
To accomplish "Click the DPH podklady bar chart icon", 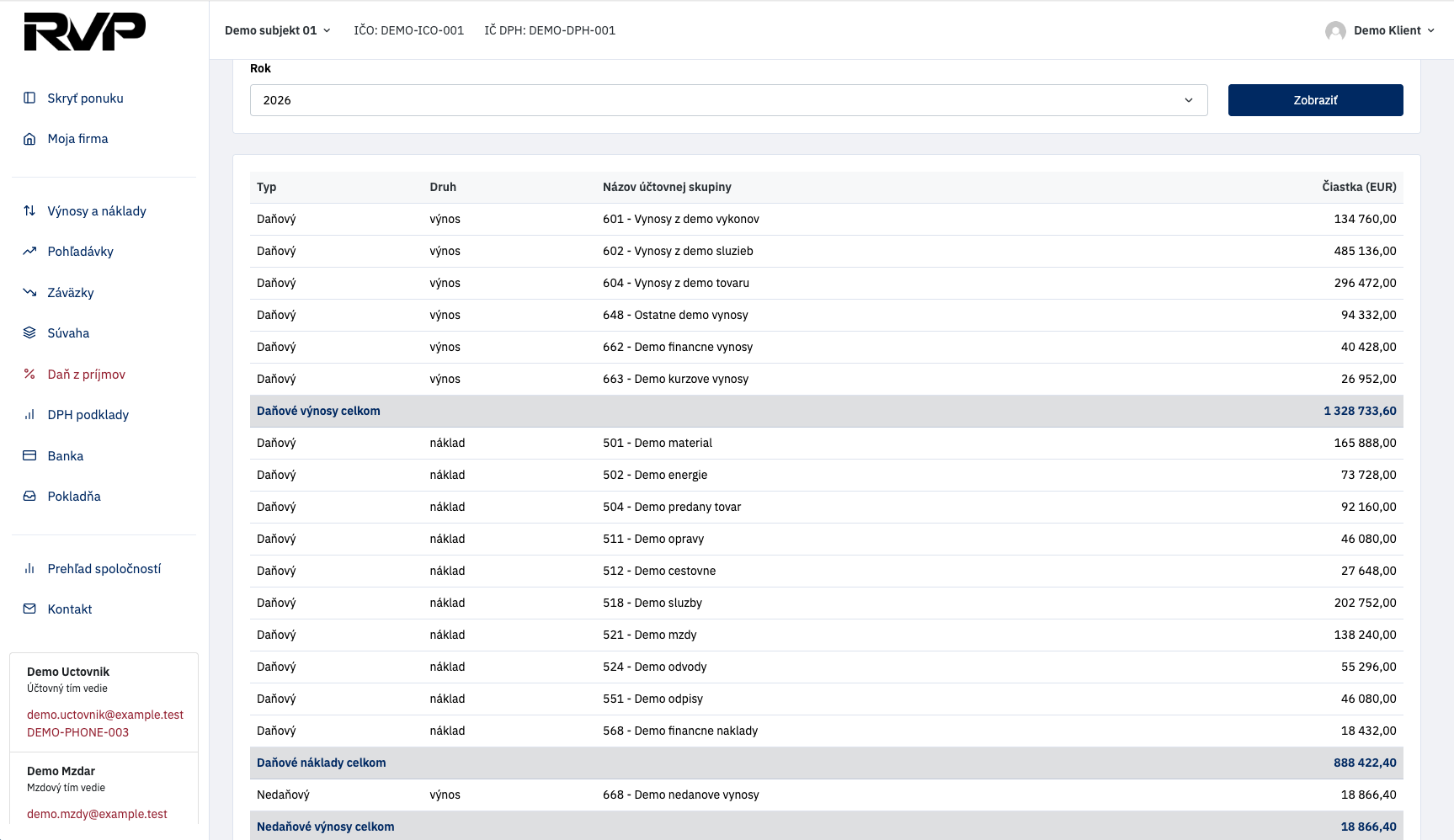I will 29,414.
